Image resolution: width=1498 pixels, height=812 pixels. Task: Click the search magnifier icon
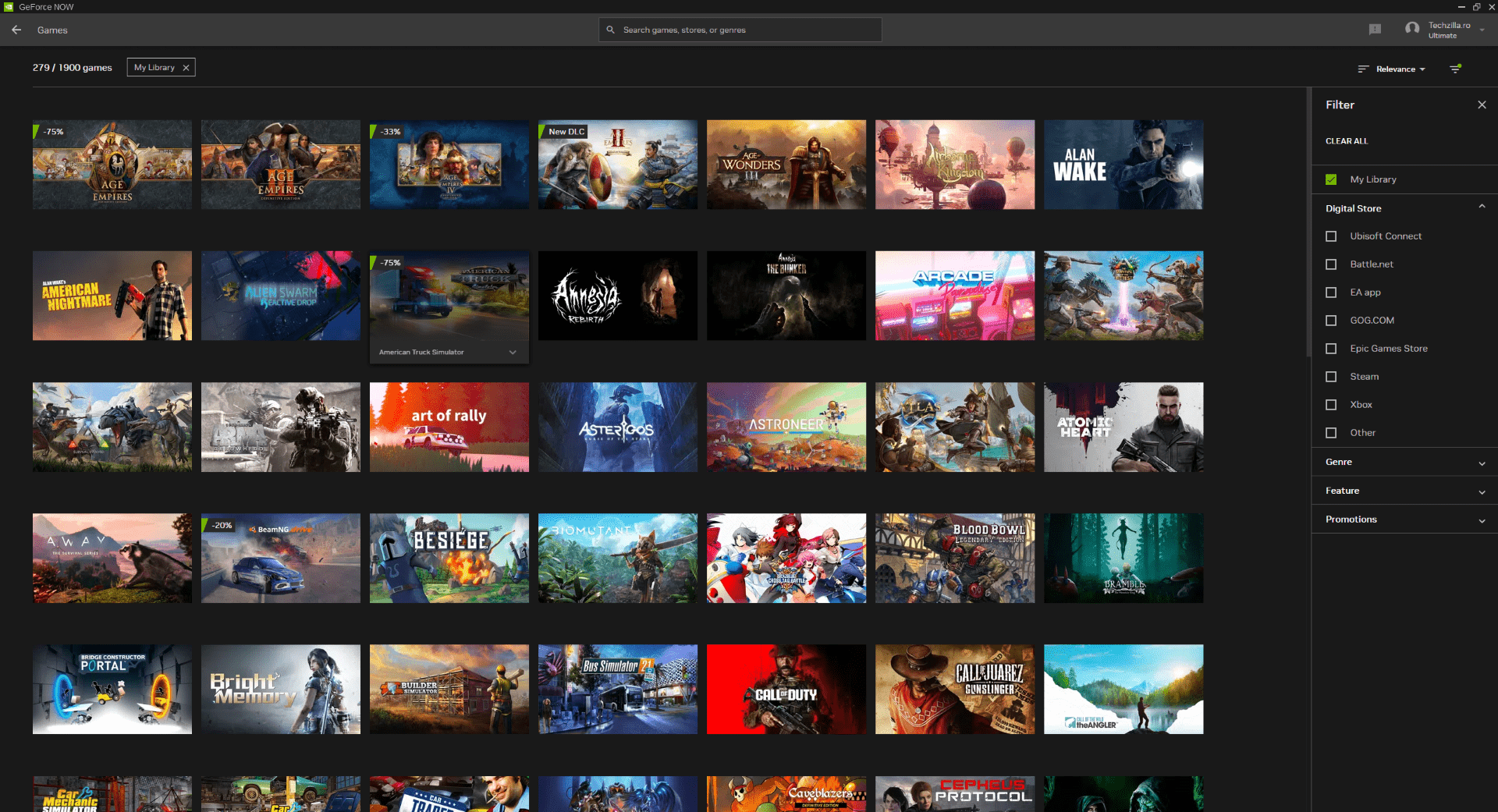pos(611,30)
